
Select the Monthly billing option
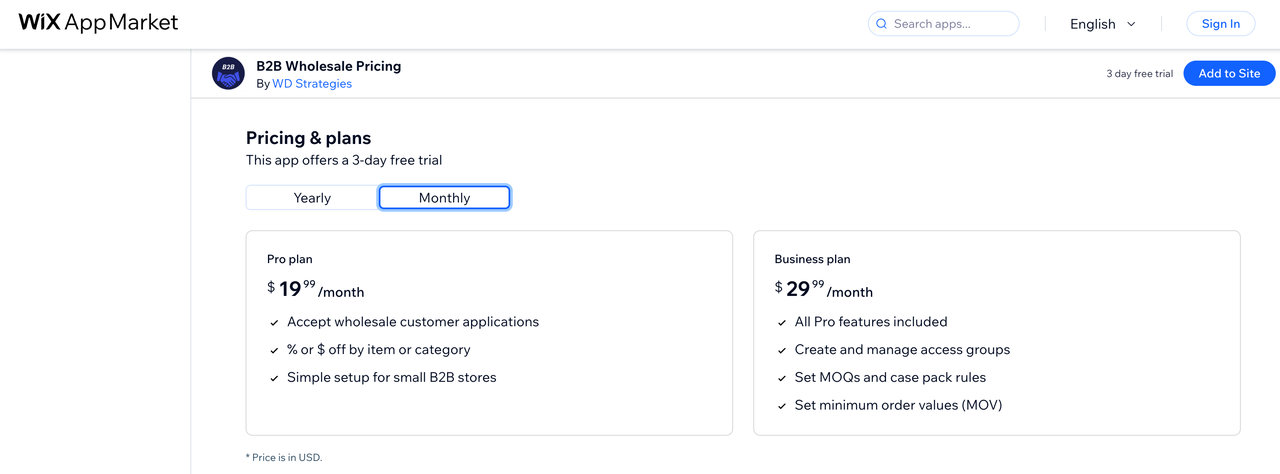tap(444, 198)
